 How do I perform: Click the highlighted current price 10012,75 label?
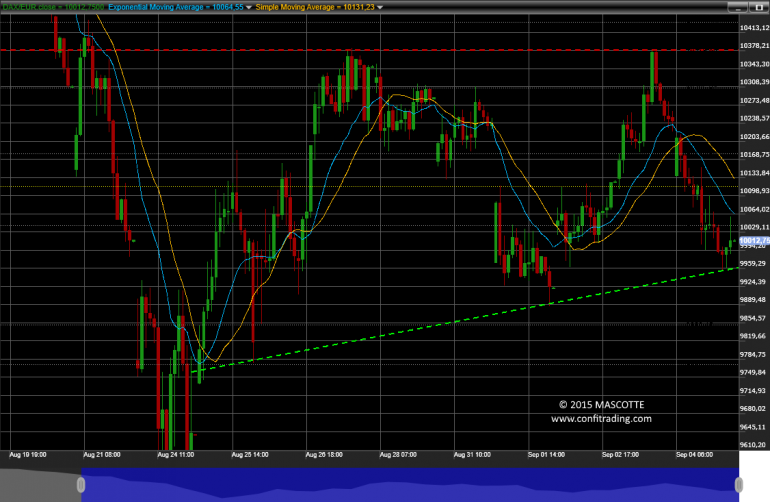754,241
